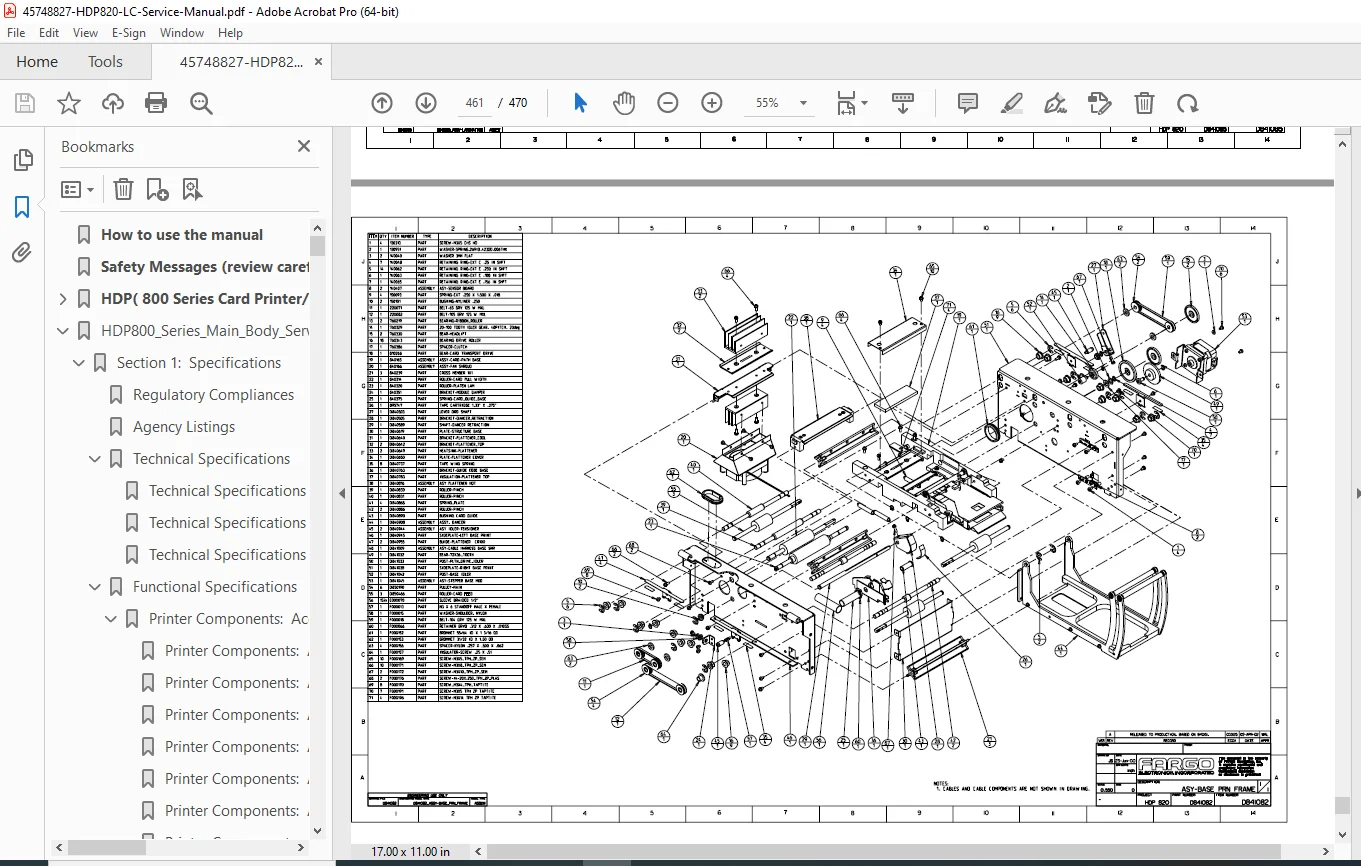Open the zoom level dropdown
Screen dimensions: 1361x866
click(x=802, y=103)
